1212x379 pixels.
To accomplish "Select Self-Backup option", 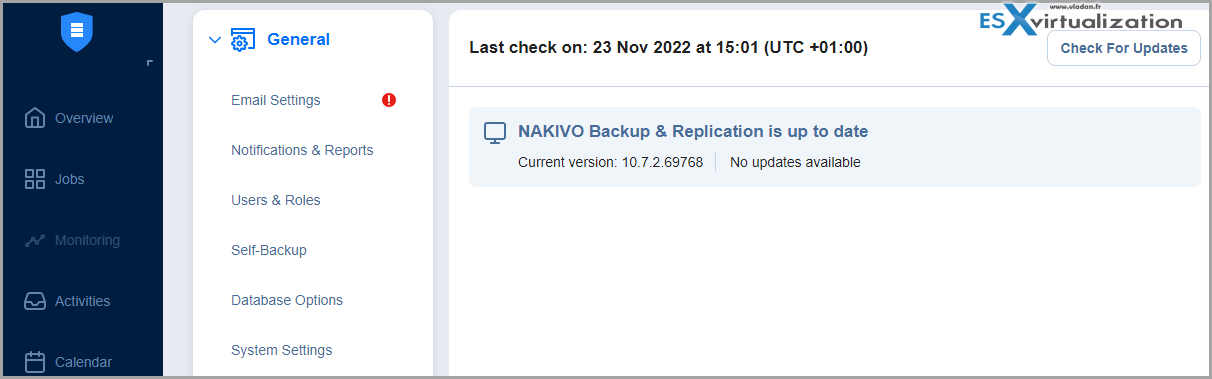I will 269,250.
